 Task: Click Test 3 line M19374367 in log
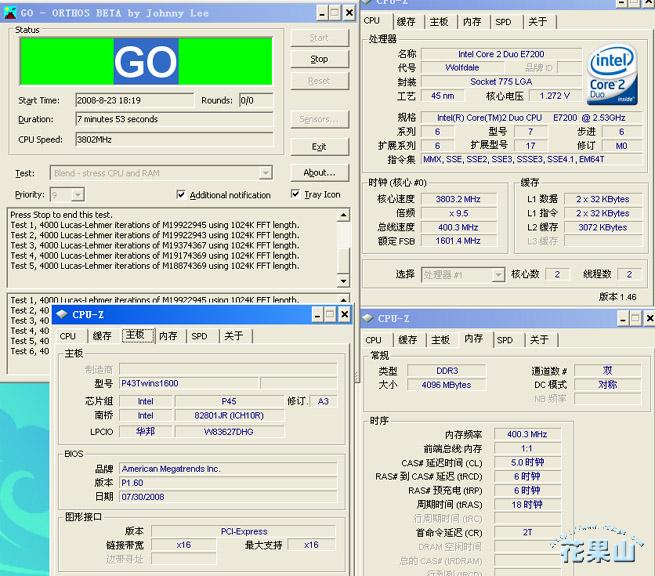155,245
